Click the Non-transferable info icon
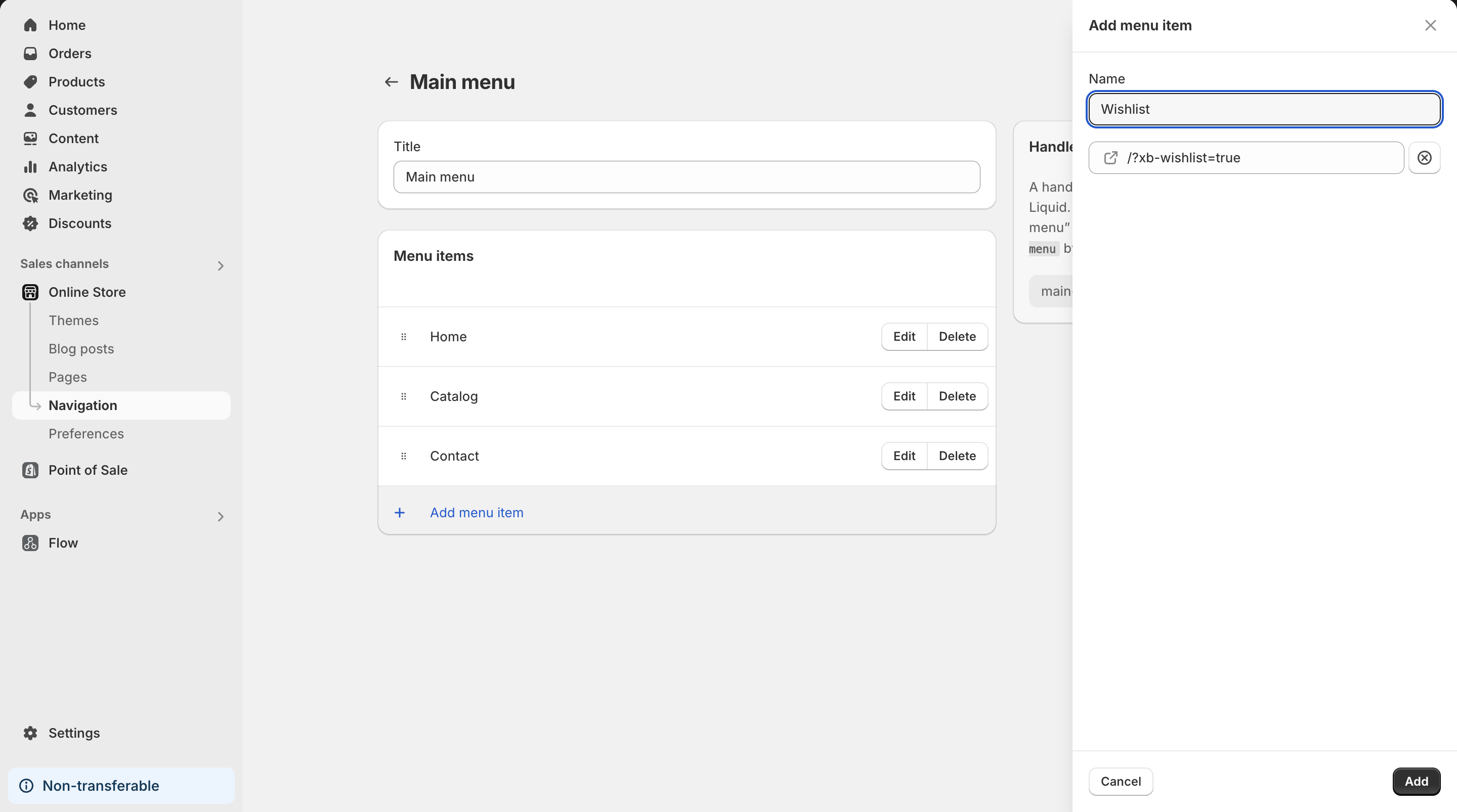The height and width of the screenshot is (812, 1457). pyautogui.click(x=26, y=785)
